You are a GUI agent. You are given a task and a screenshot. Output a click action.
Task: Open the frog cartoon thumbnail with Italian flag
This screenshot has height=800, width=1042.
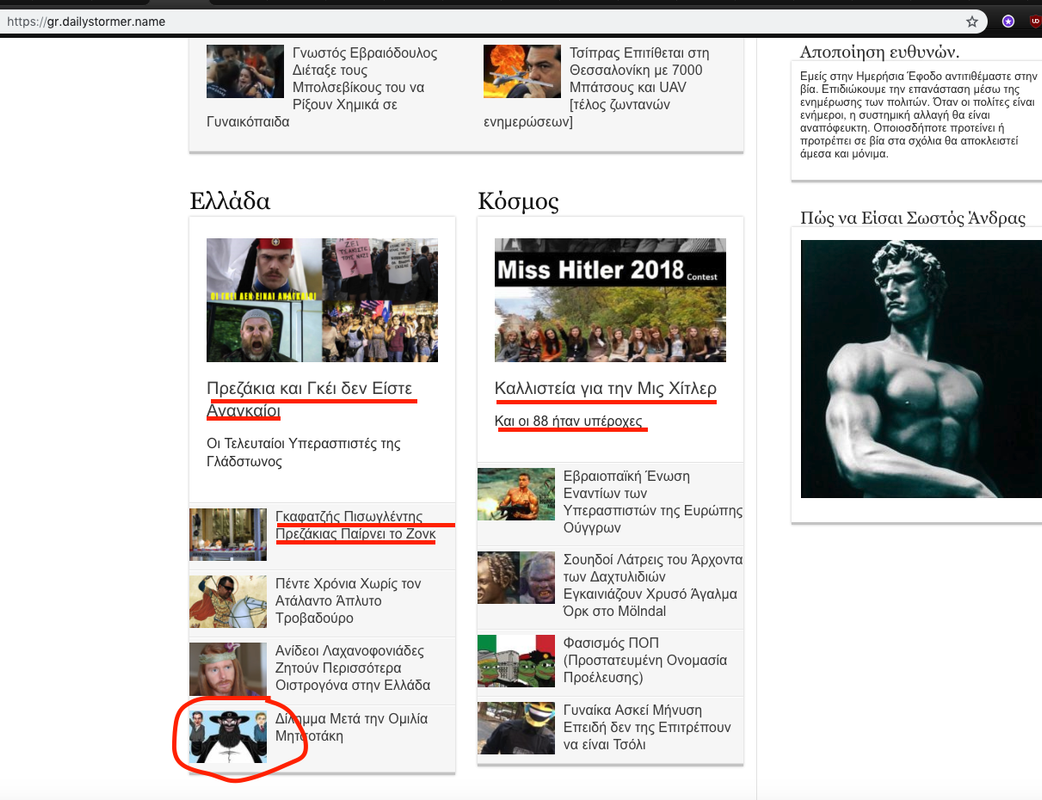coord(516,661)
